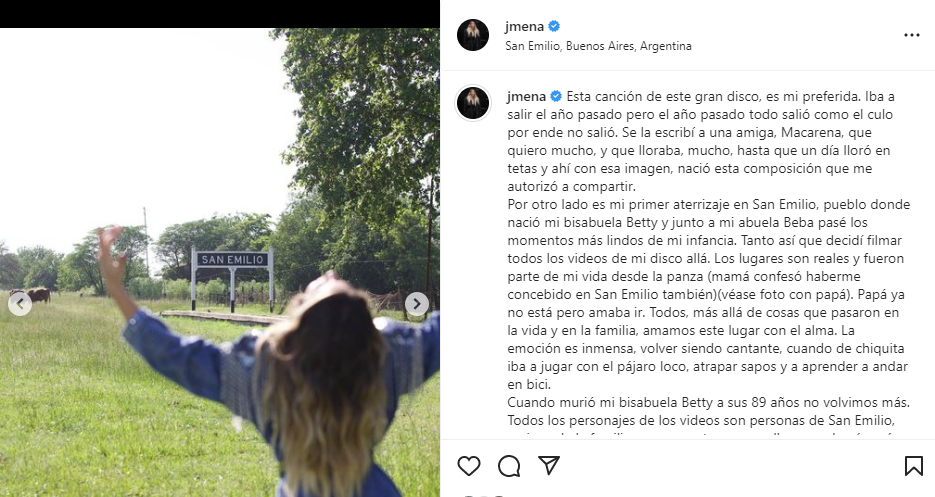935x497 pixels.
Task: Like the post with the heart icon
Action: click(x=469, y=466)
